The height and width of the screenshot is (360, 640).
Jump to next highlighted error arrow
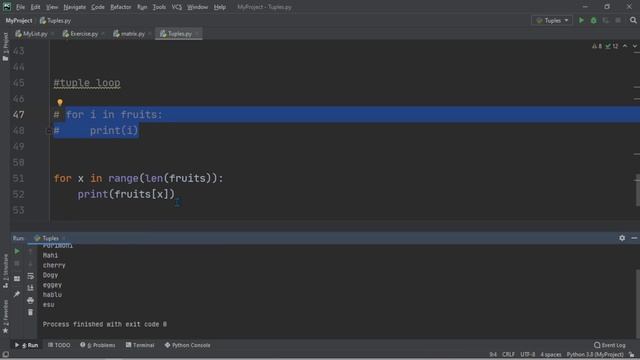click(x=634, y=46)
